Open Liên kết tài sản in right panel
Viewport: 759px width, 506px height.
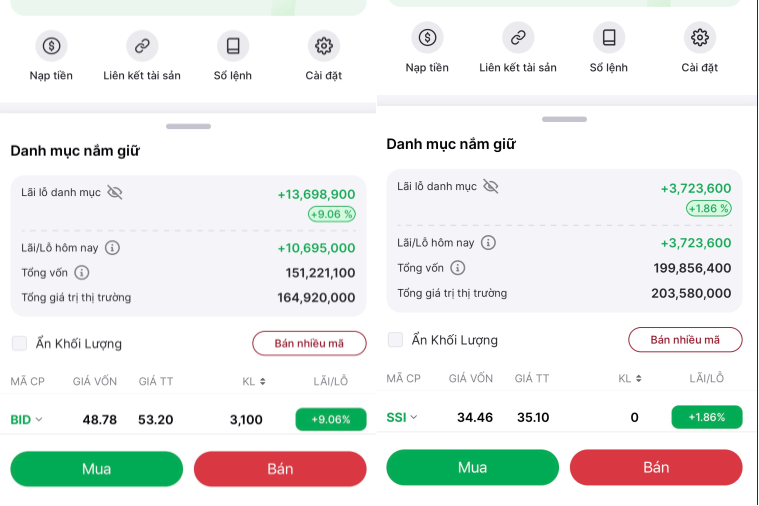point(518,38)
